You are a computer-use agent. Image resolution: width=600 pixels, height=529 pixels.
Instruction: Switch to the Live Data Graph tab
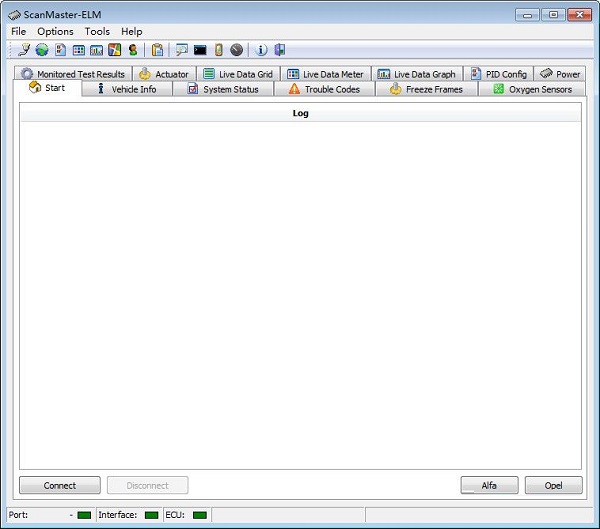(416, 74)
